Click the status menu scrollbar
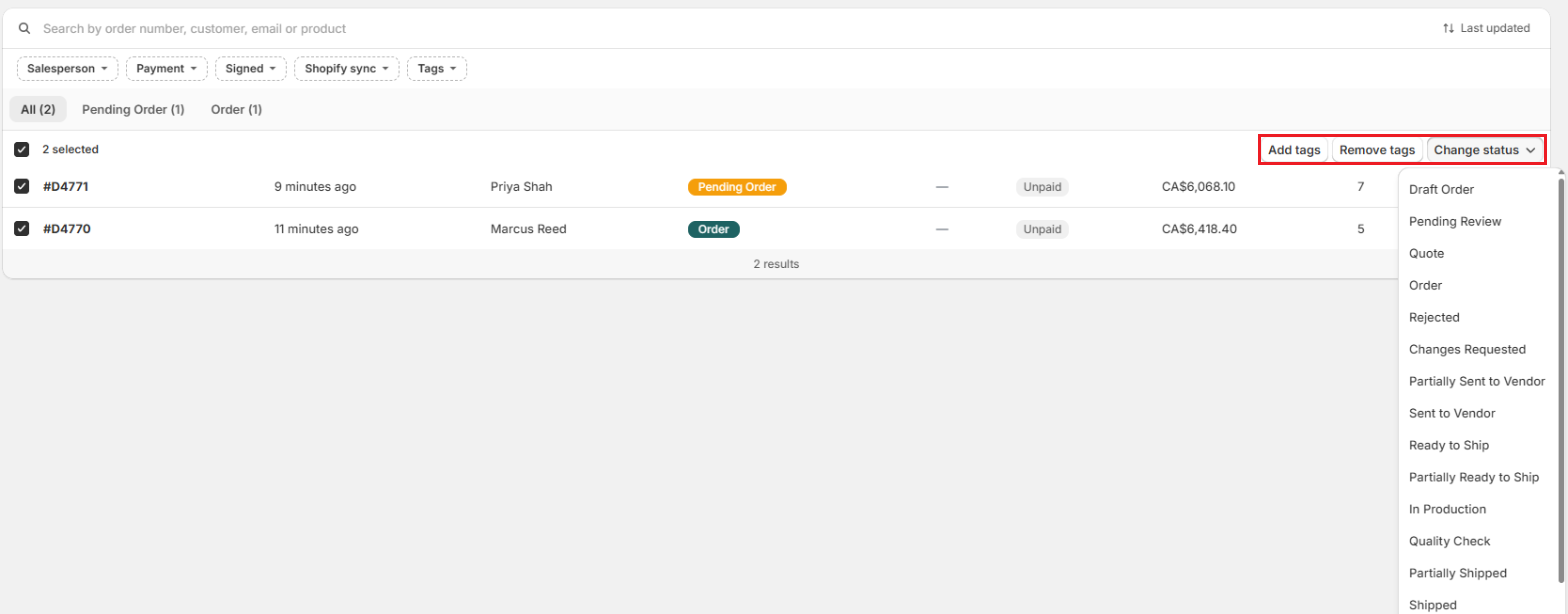 click(1561, 380)
